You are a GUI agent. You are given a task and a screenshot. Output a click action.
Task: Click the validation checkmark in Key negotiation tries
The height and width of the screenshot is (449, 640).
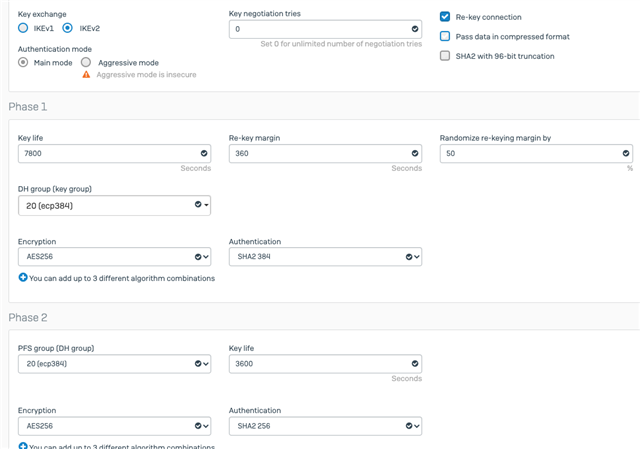coord(415,29)
